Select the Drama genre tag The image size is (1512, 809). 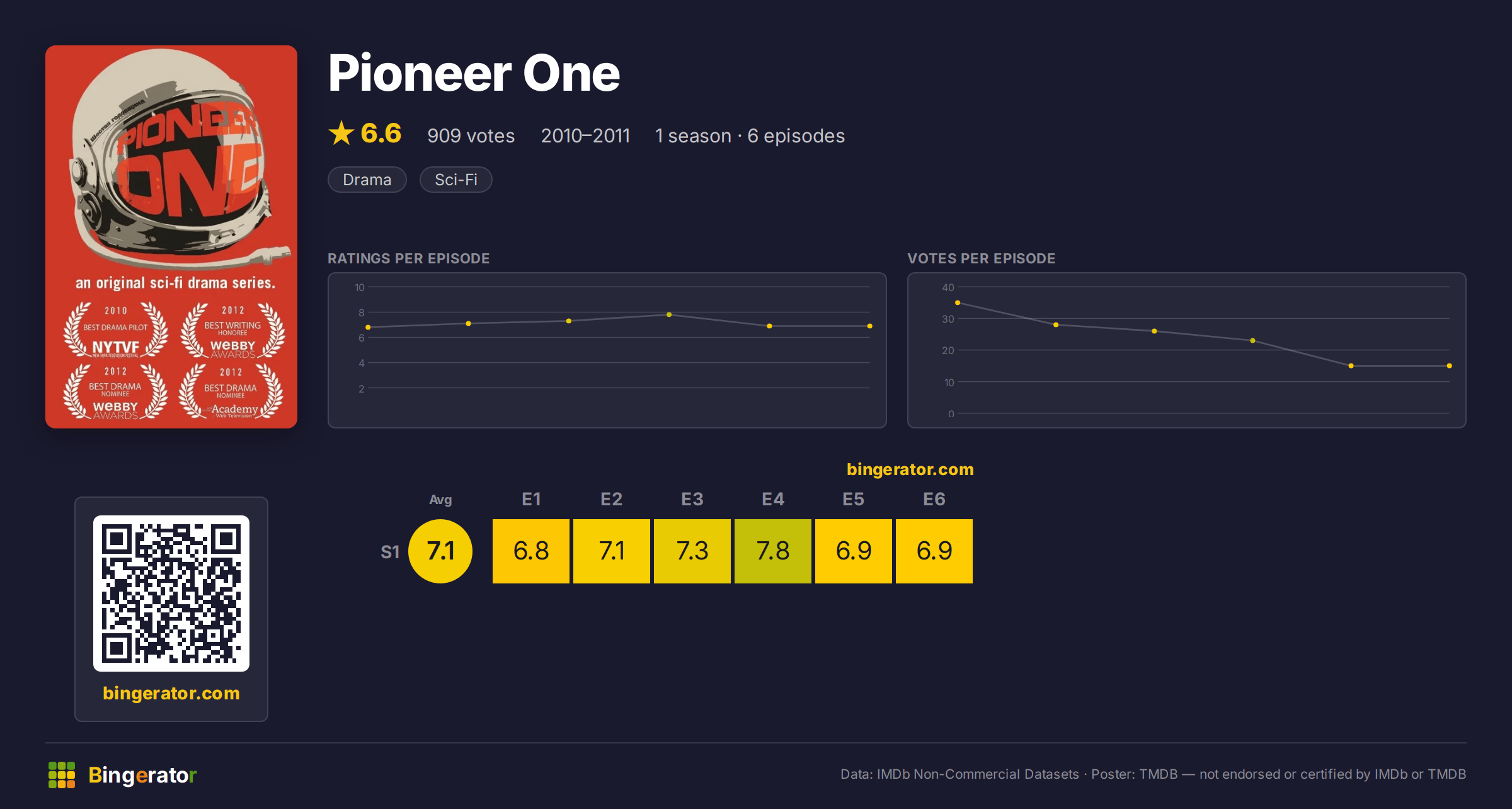(367, 180)
